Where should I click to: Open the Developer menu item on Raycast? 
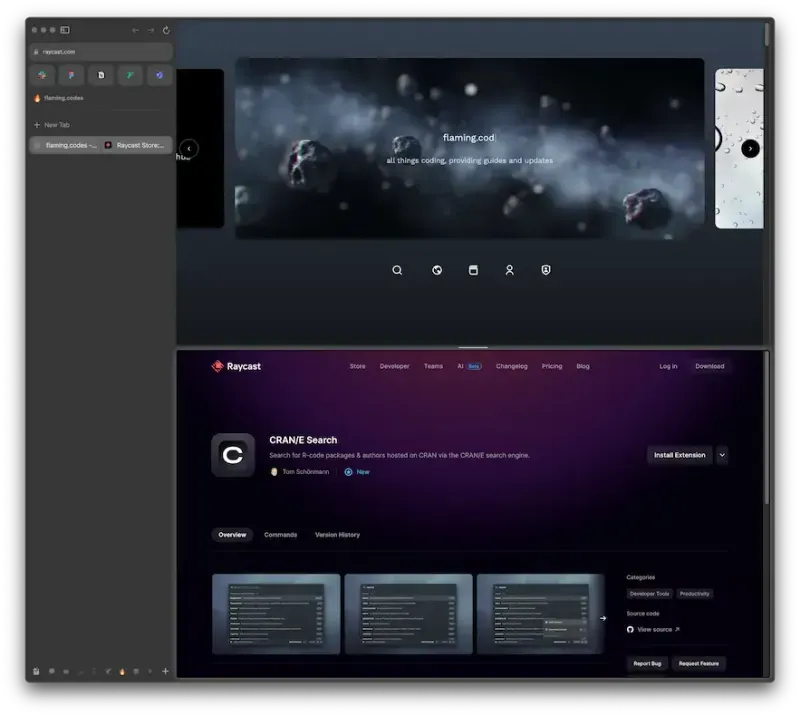click(x=394, y=366)
